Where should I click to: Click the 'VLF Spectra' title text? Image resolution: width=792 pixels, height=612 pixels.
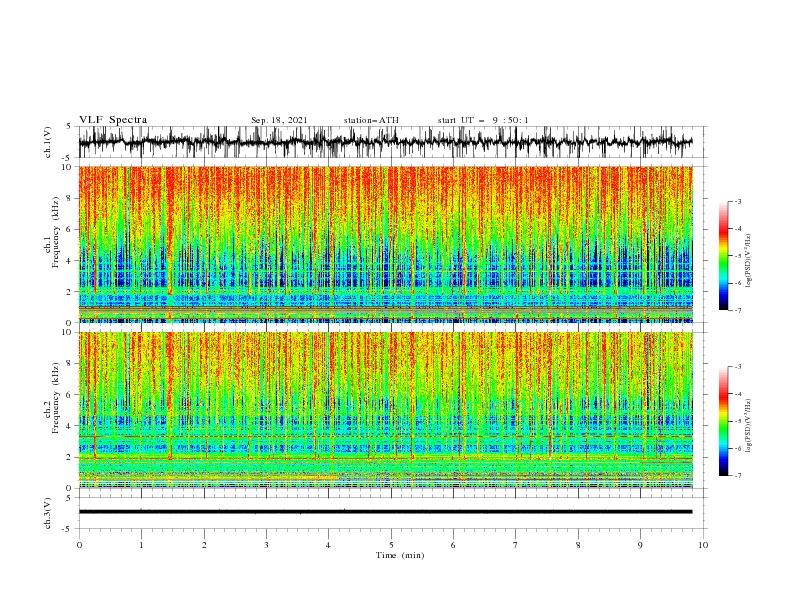(x=113, y=120)
